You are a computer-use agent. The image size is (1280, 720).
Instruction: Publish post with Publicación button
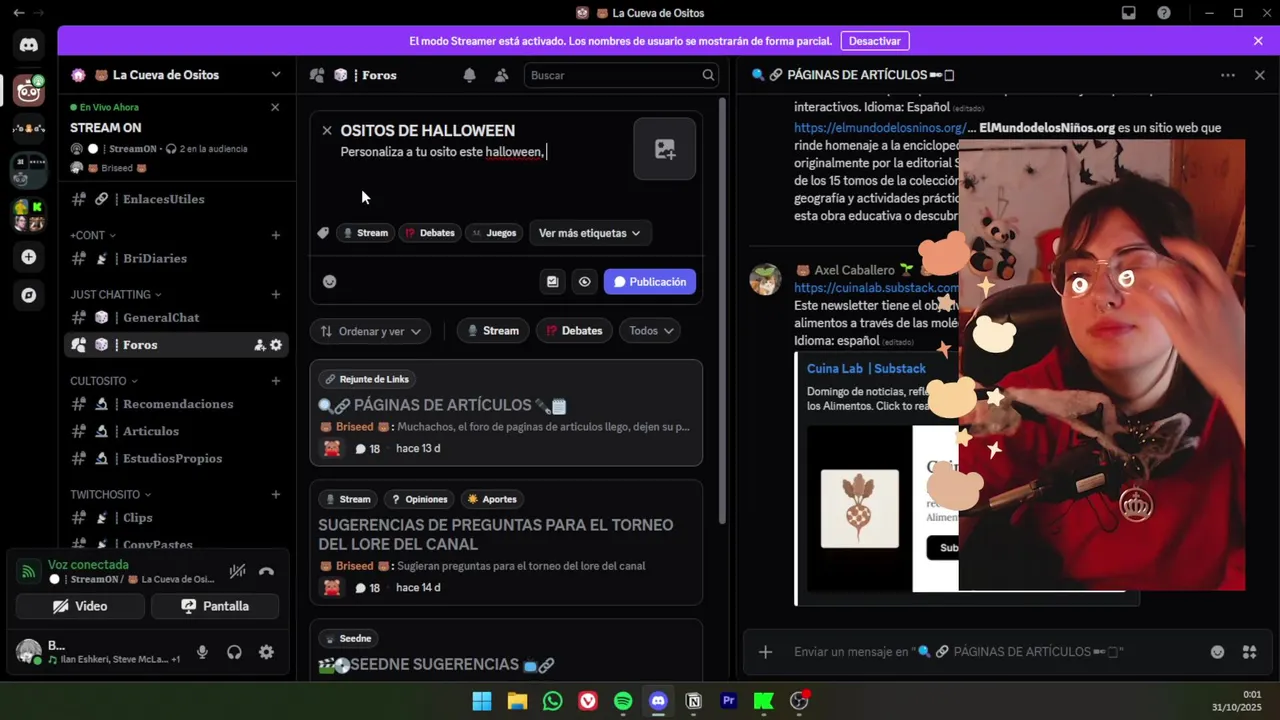(650, 282)
